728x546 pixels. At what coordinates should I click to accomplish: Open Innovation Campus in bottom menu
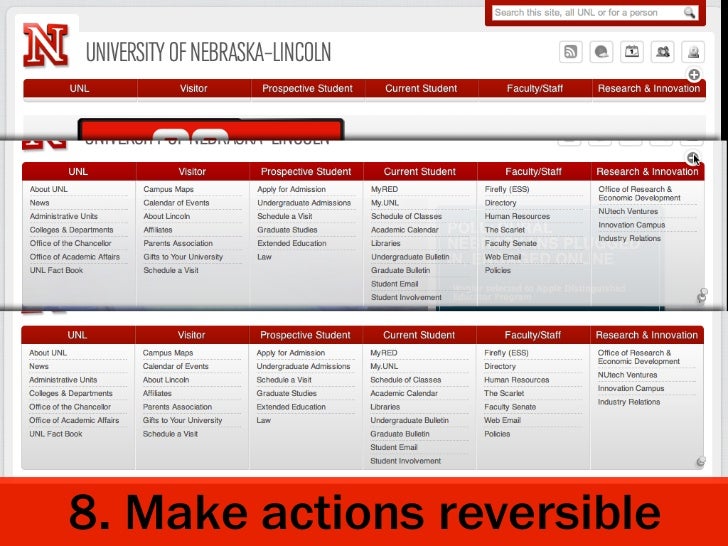click(631, 388)
